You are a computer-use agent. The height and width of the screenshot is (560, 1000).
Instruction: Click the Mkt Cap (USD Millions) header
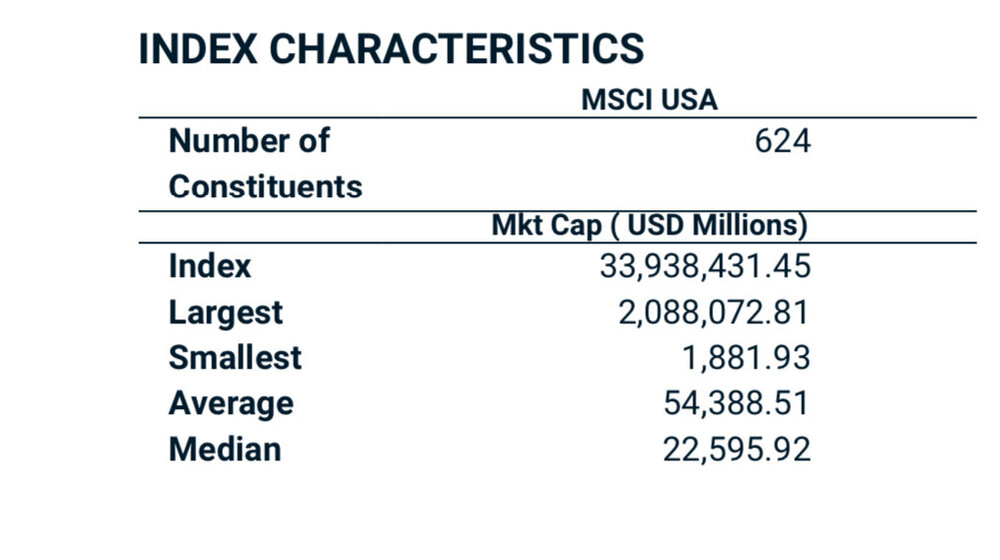(649, 226)
